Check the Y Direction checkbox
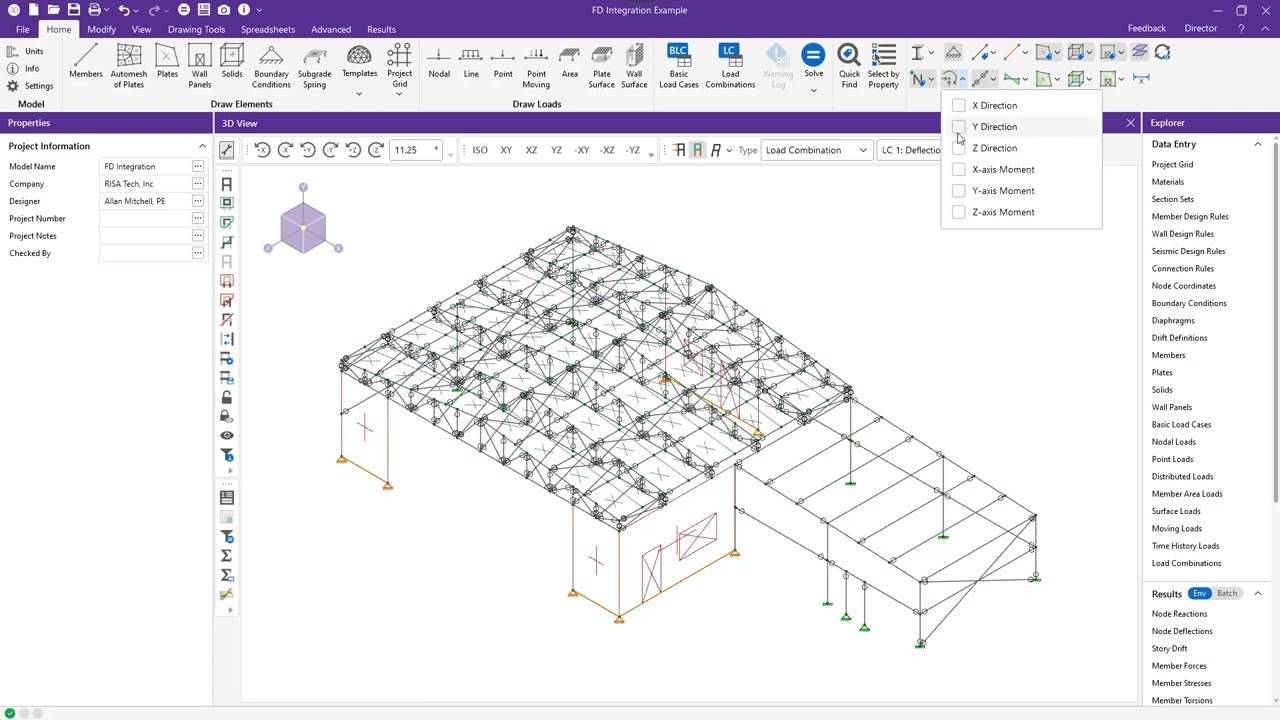 click(x=959, y=127)
